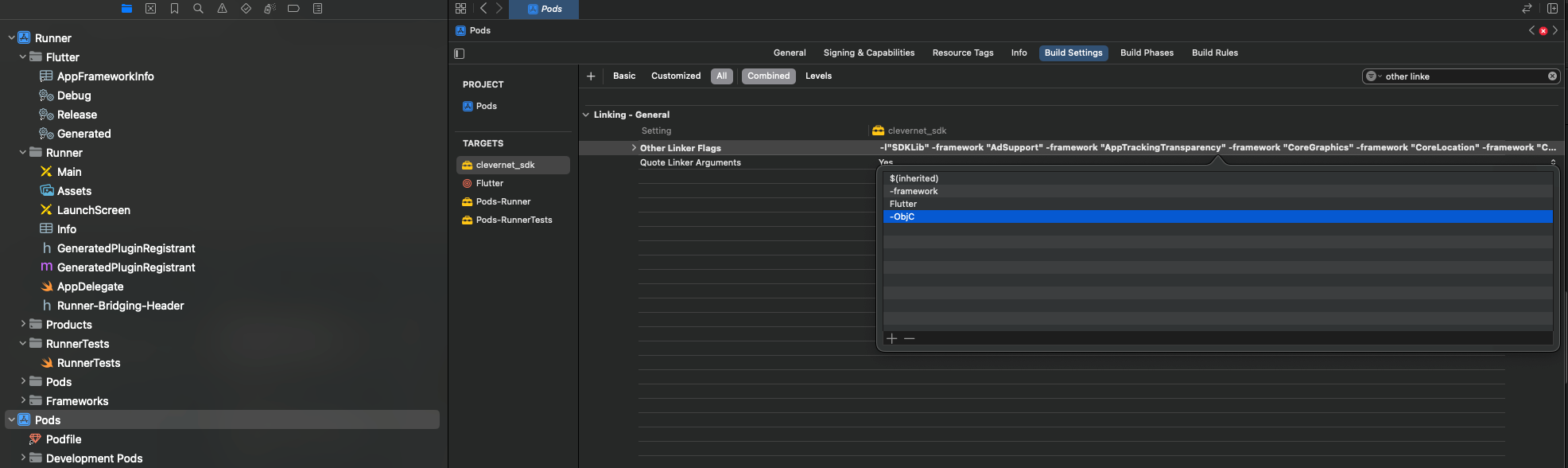Jump to the previous issue arrow

pos(1531,30)
